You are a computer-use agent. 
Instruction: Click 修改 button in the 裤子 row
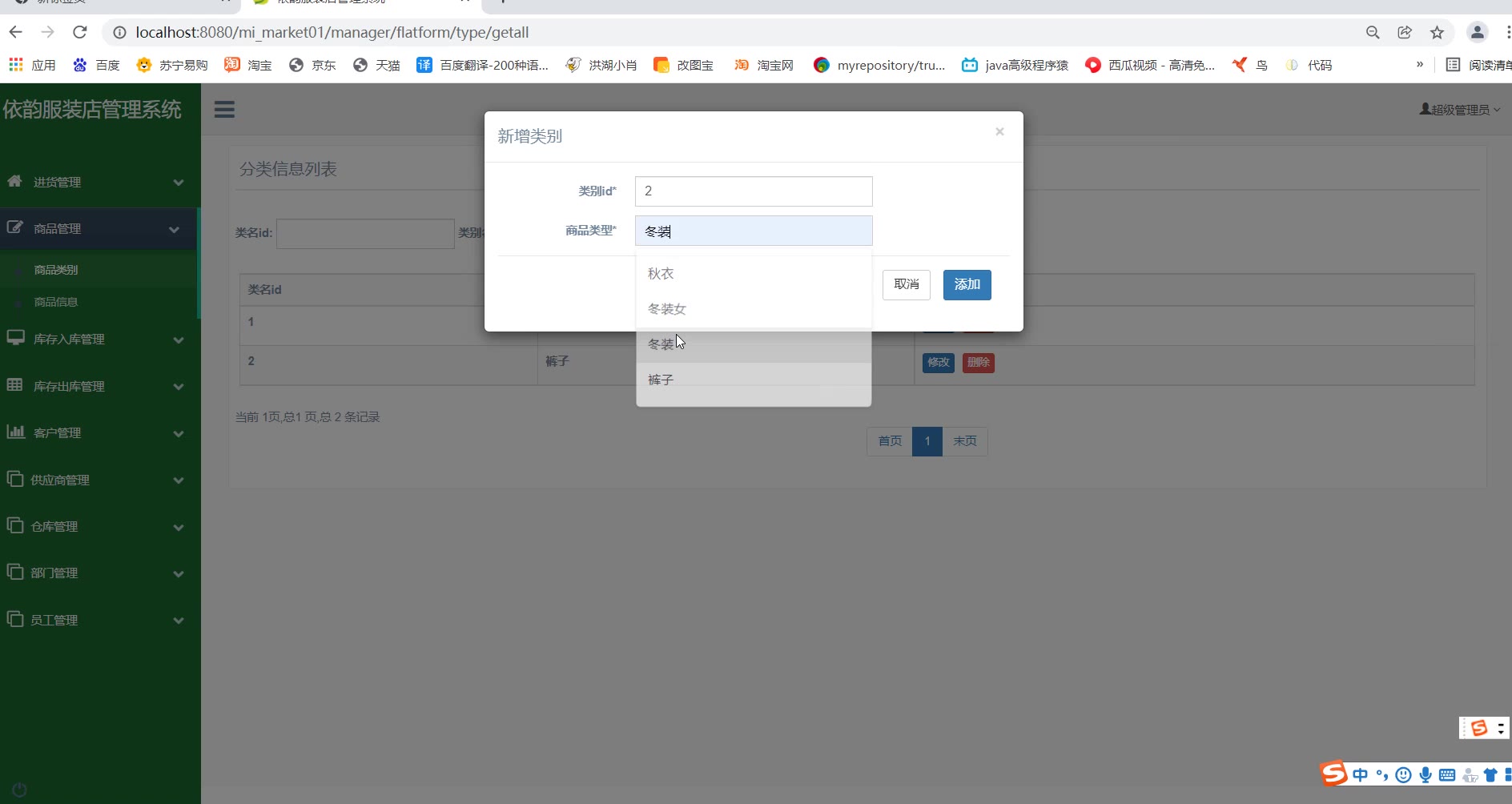coord(939,363)
